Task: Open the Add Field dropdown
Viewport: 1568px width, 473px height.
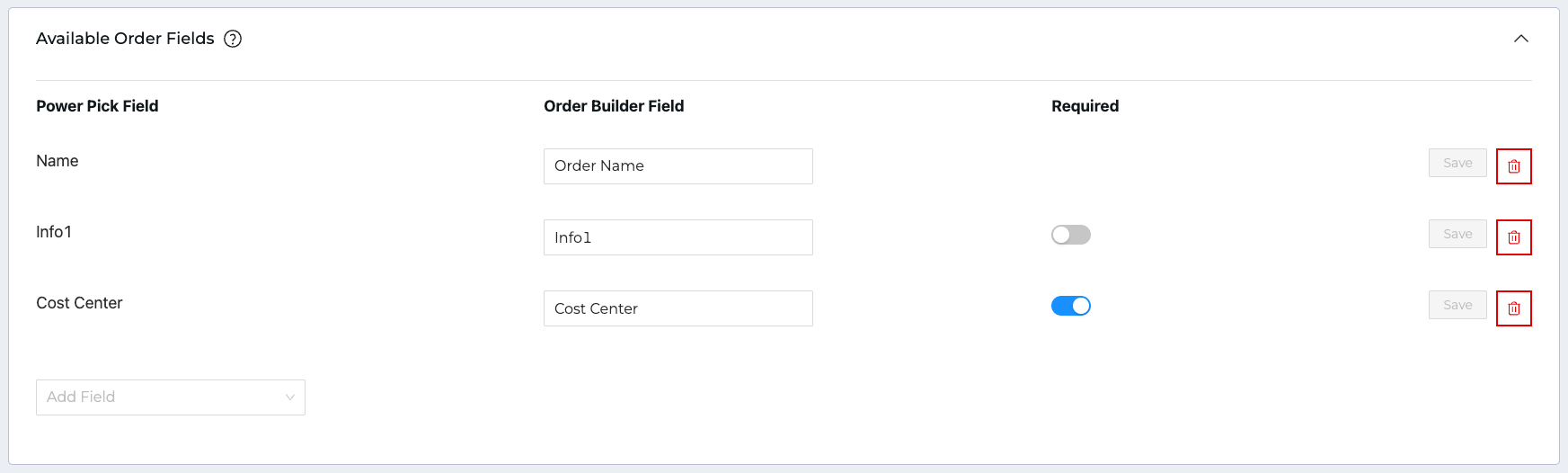Action: (x=171, y=397)
